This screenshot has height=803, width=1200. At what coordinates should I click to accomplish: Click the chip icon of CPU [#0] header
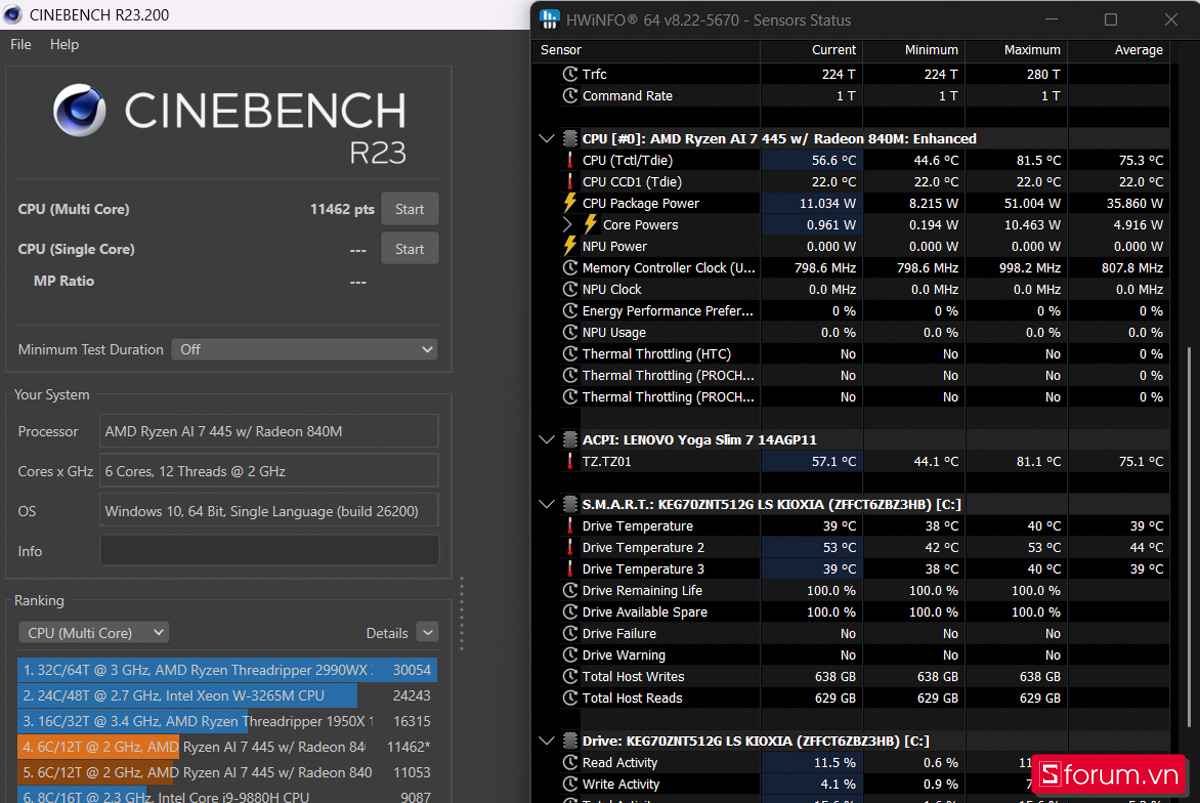[x=570, y=139]
